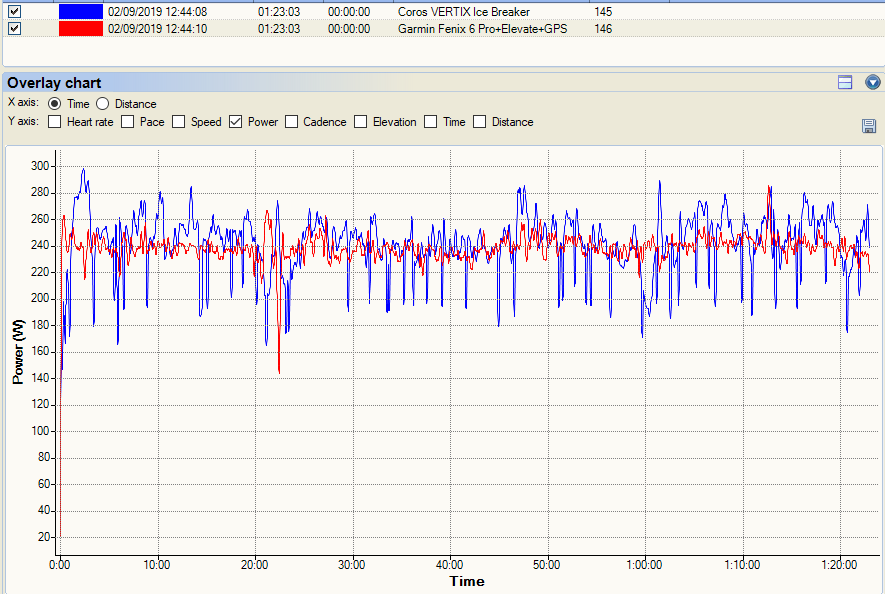Uncheck the Garmin Fenix 6 Pro row checkbox
The image size is (885, 594).
15,29
